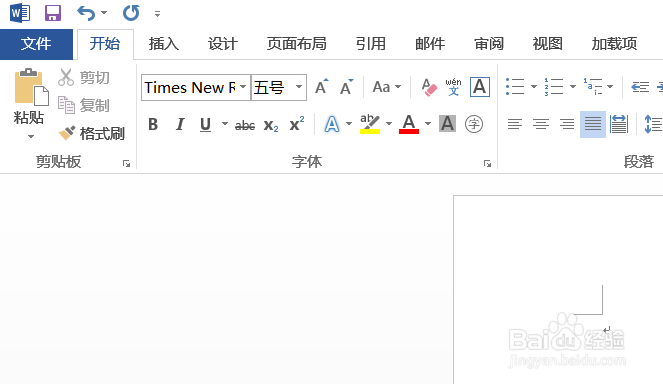Open the Bullets dropdown arrow
This screenshot has height=384, width=663.
pyautogui.click(x=534, y=87)
